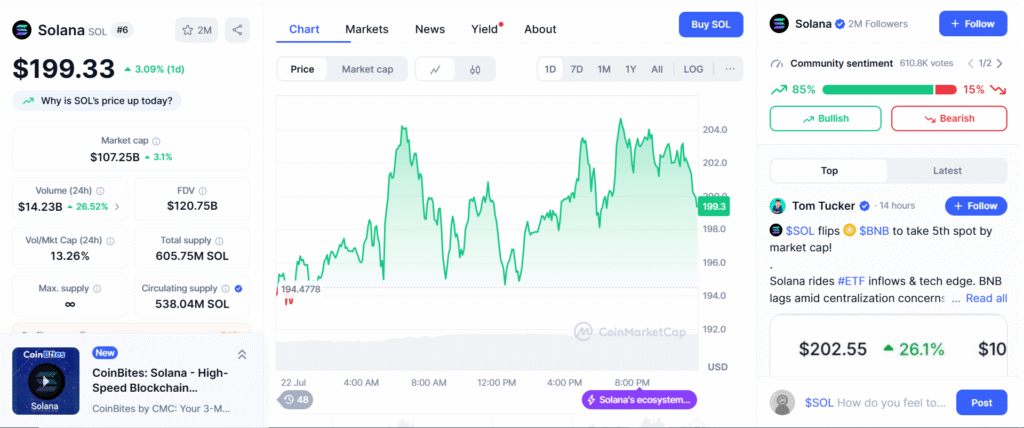Click user avatar beside post input
Screen dimensions: 1024x428
782,403
